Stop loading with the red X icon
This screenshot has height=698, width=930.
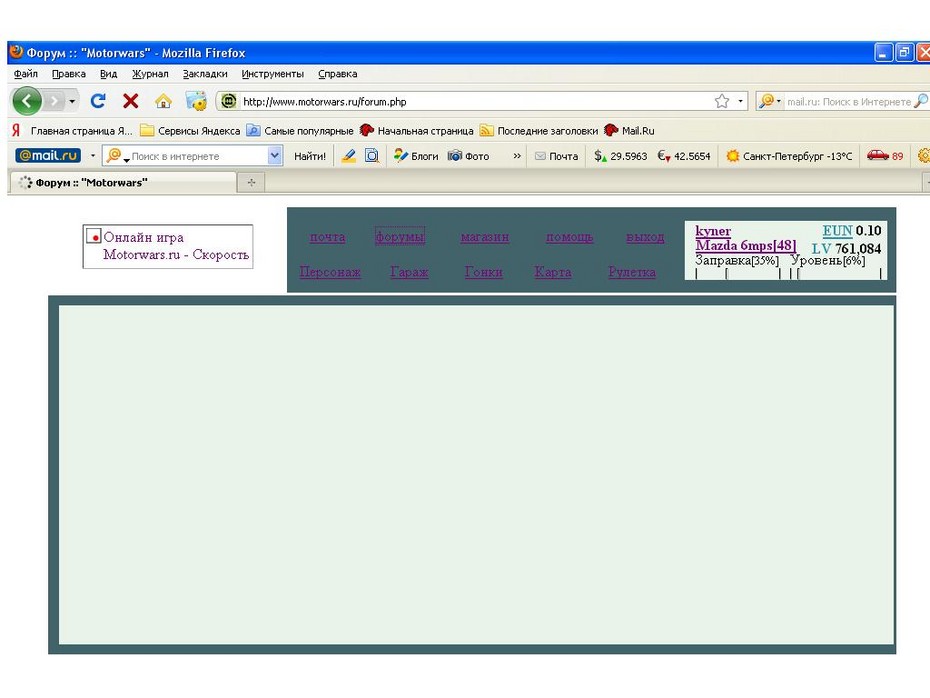[130, 101]
